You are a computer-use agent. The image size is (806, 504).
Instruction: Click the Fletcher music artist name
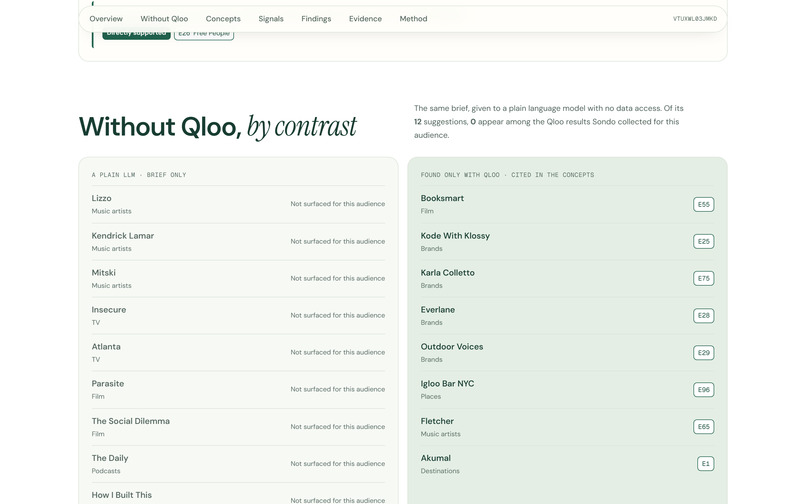point(437,421)
